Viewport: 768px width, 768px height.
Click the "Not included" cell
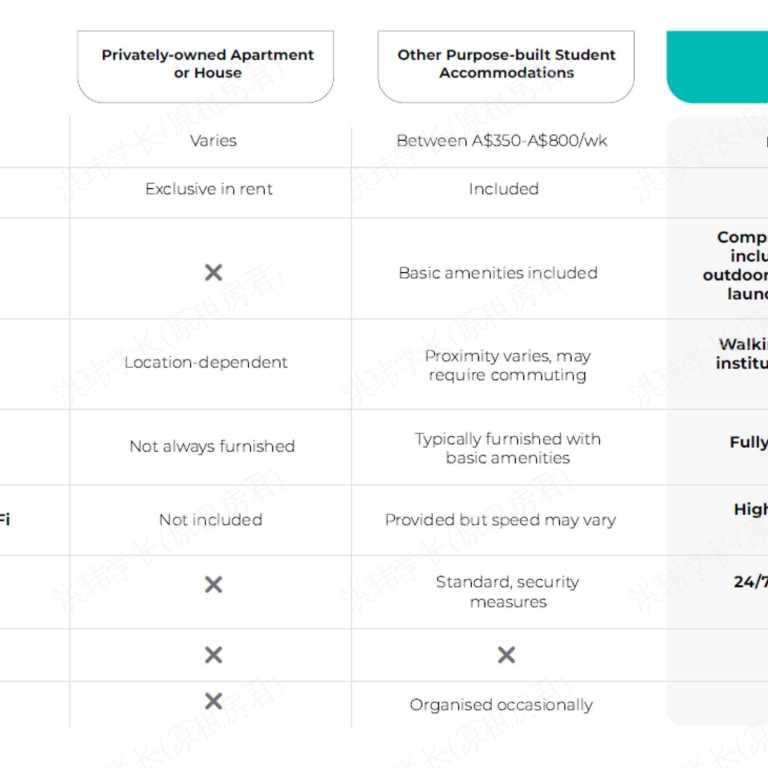coord(210,520)
